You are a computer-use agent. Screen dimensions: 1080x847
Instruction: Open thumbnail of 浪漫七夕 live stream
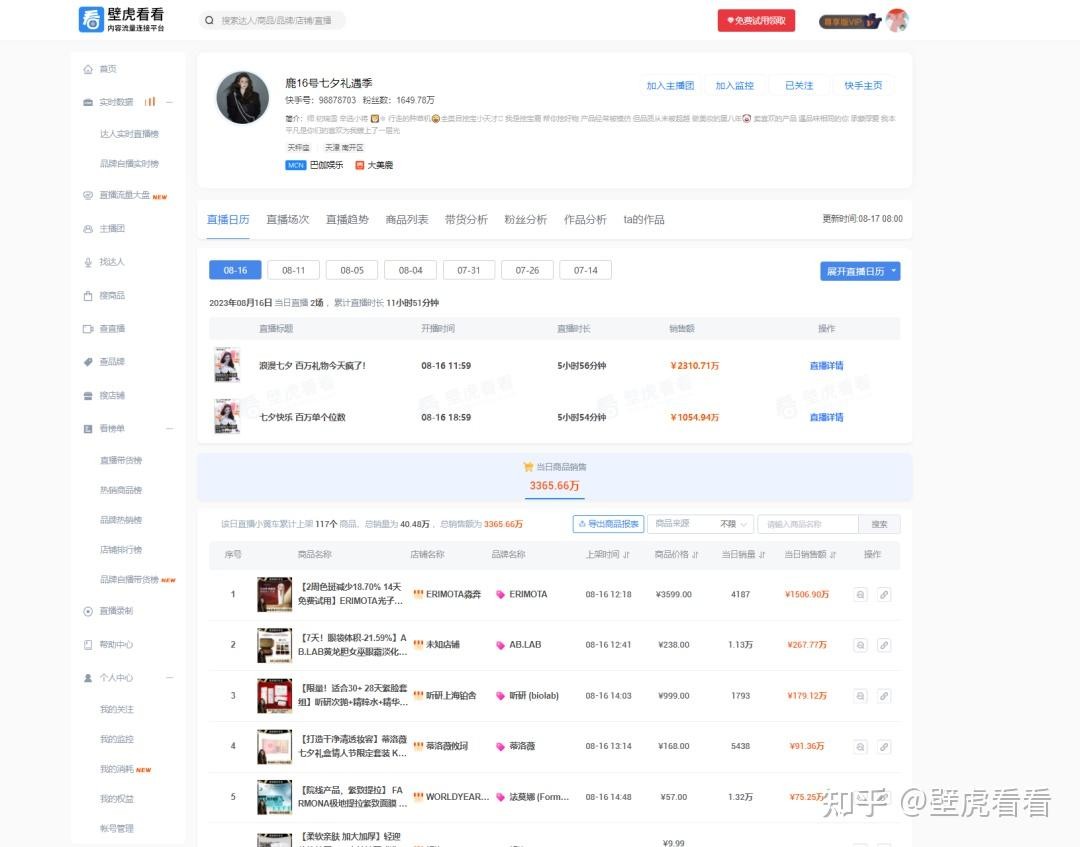pyautogui.click(x=227, y=364)
